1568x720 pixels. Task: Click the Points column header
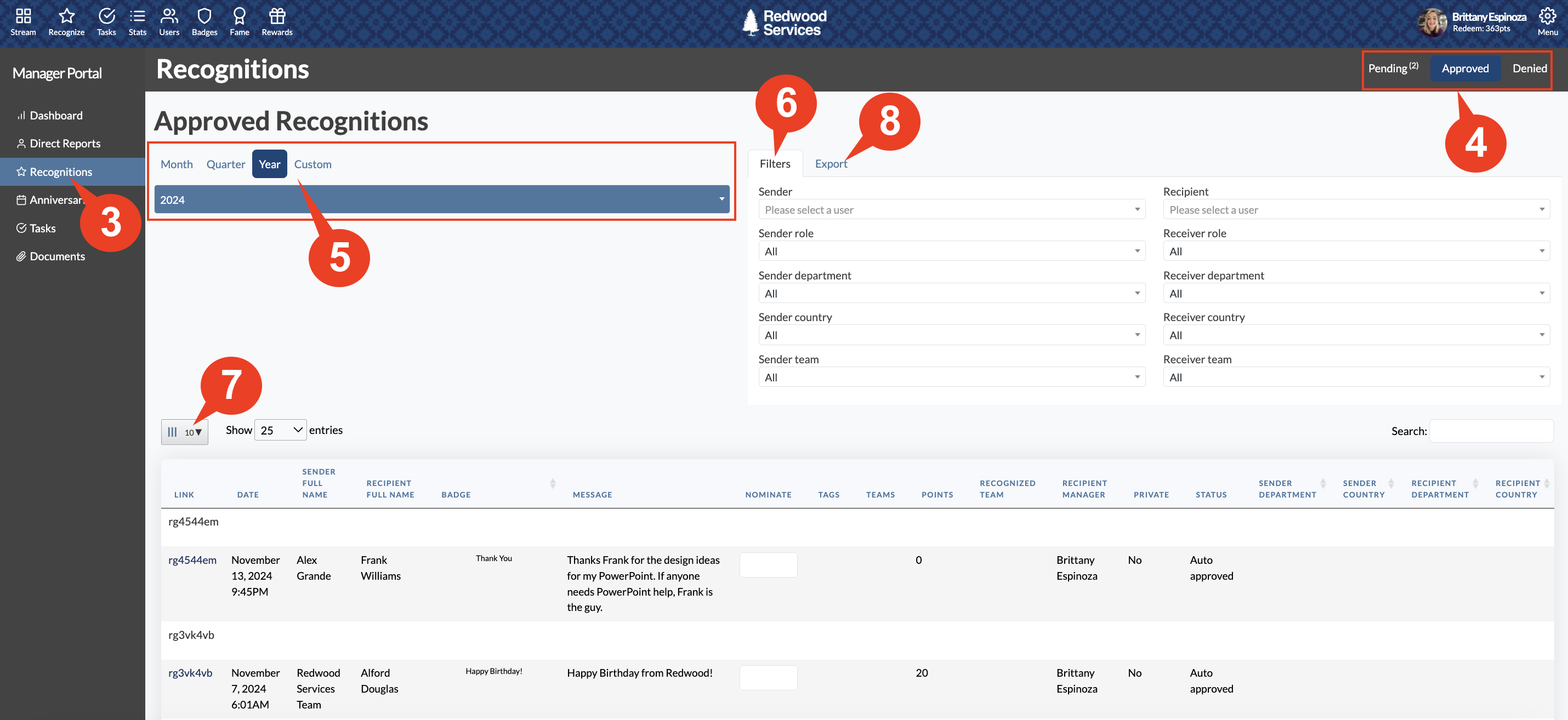pyautogui.click(x=938, y=494)
